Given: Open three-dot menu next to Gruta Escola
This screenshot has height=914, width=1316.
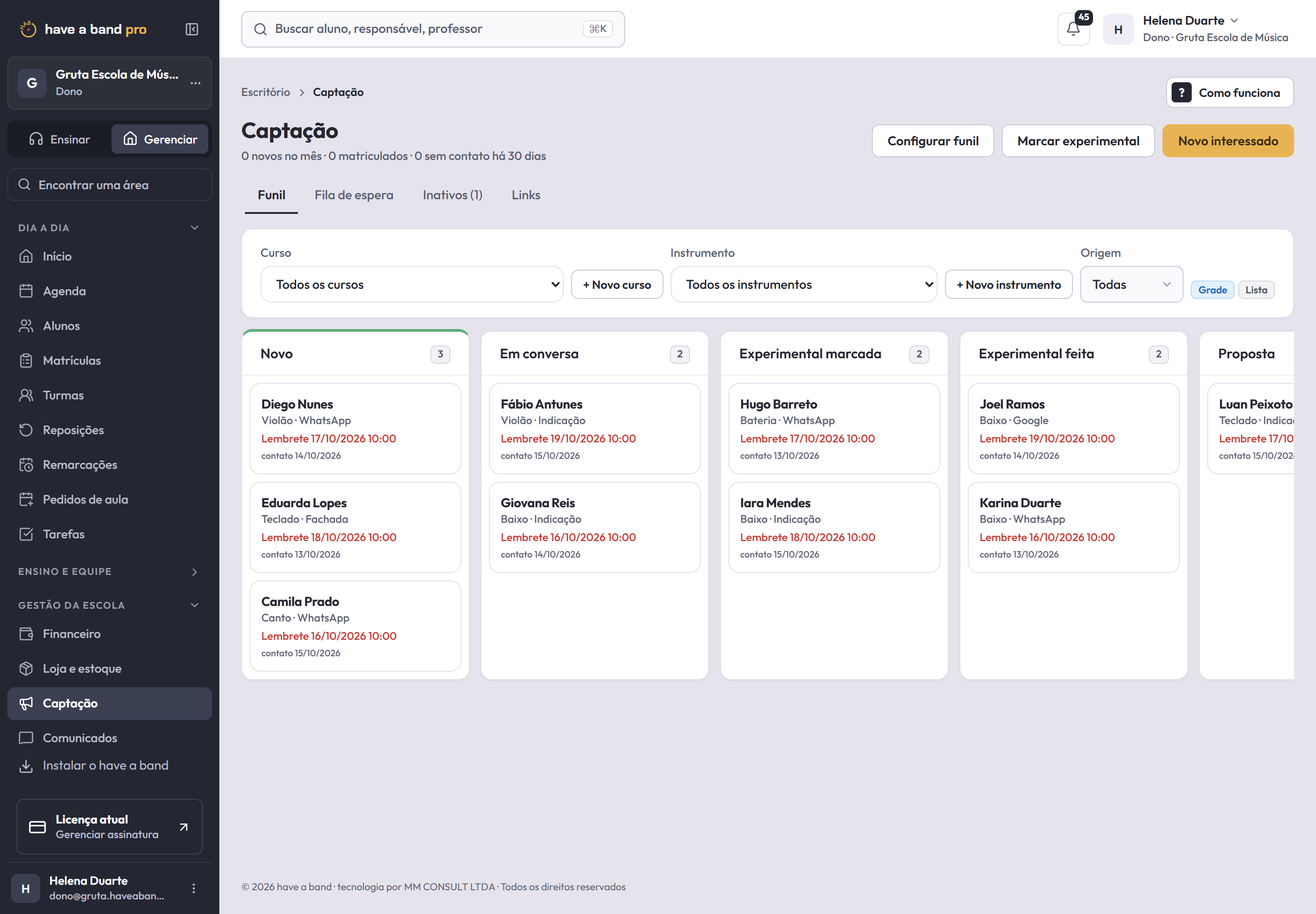Looking at the screenshot, I should 196,83.
